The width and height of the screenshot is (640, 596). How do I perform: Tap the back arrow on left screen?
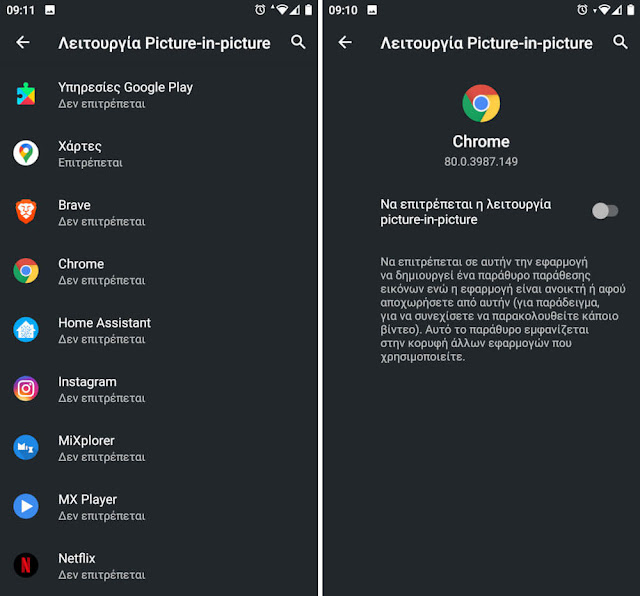pyautogui.click(x=23, y=42)
